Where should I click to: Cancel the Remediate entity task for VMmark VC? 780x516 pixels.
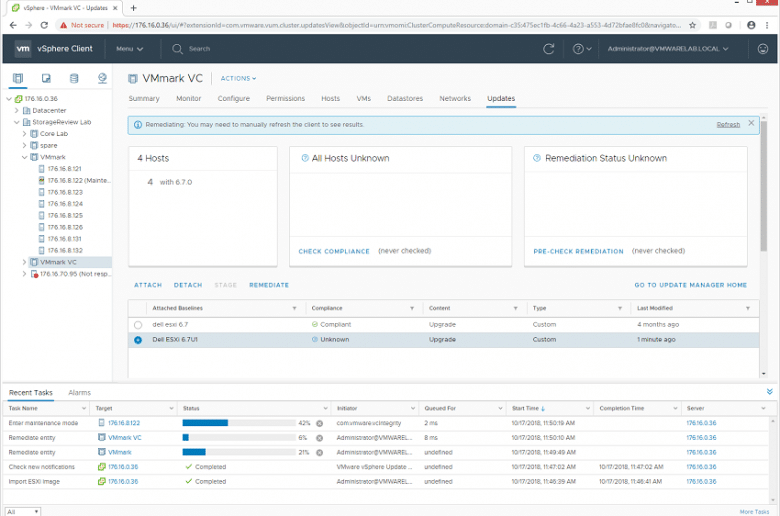(319, 438)
